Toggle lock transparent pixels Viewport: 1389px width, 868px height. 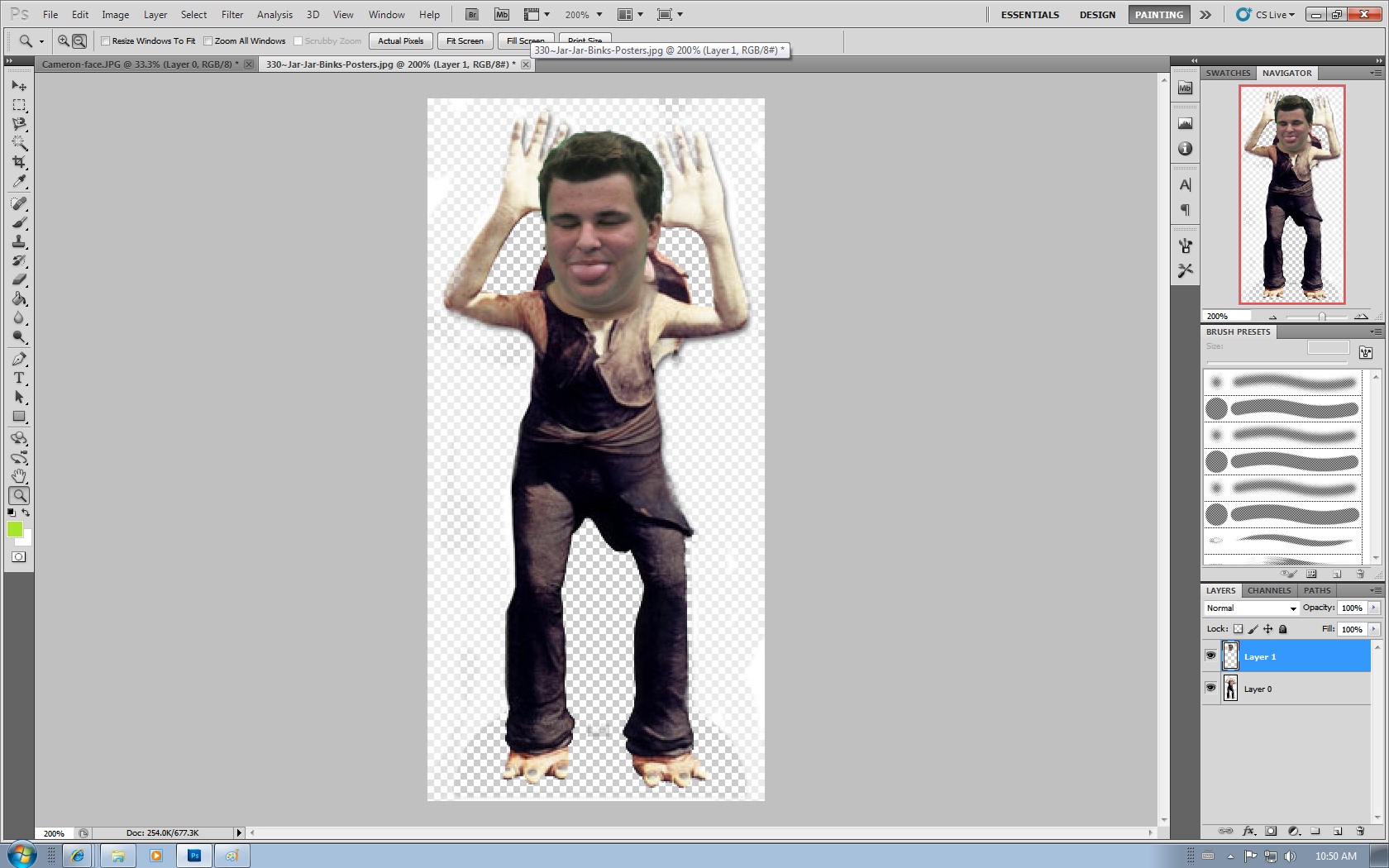(x=1238, y=629)
